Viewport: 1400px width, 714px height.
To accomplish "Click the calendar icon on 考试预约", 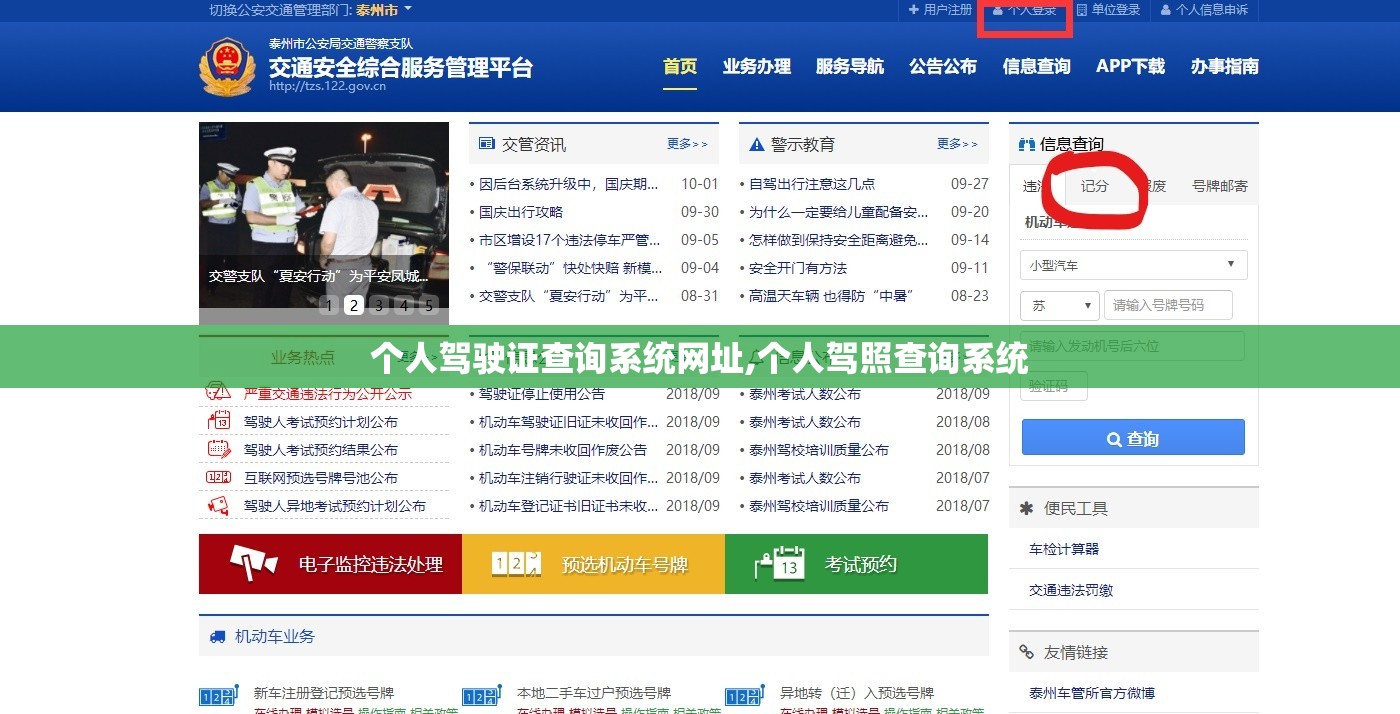I will click(x=780, y=563).
